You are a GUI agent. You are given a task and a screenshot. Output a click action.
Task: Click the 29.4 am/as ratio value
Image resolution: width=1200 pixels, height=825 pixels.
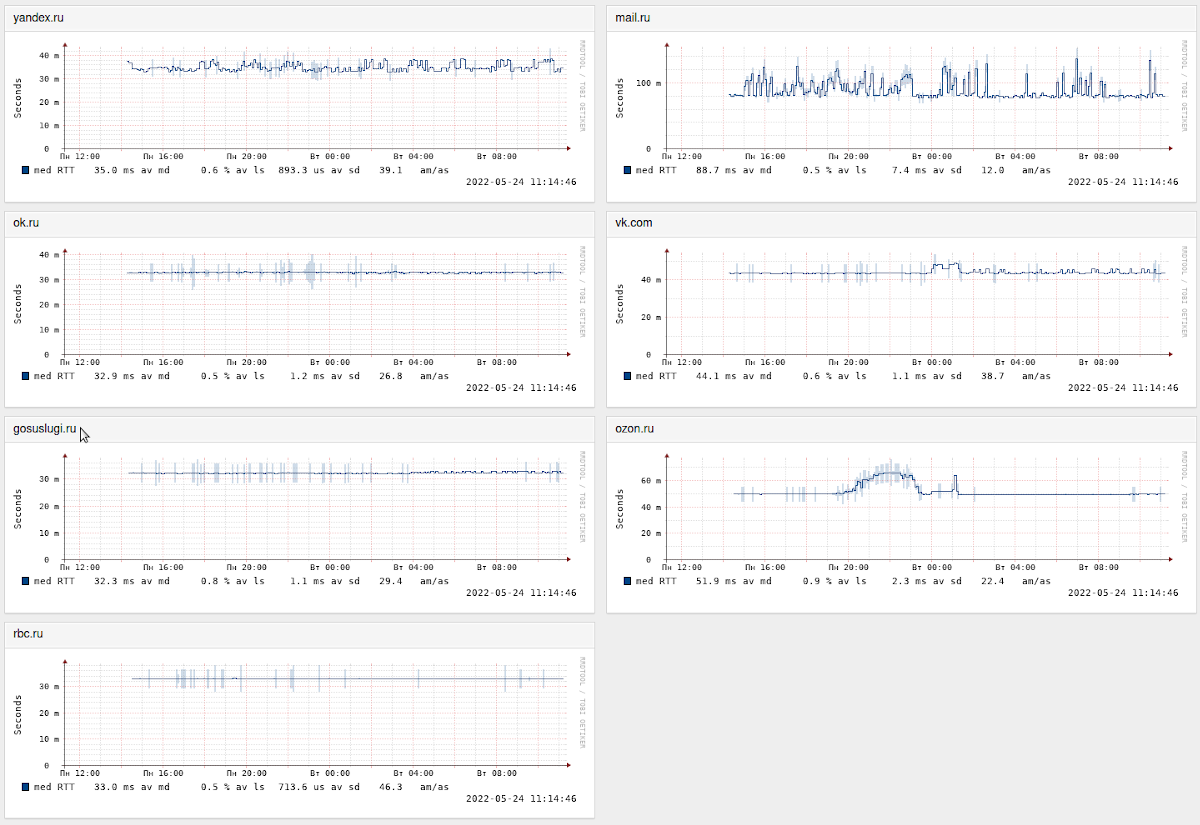tap(390, 581)
